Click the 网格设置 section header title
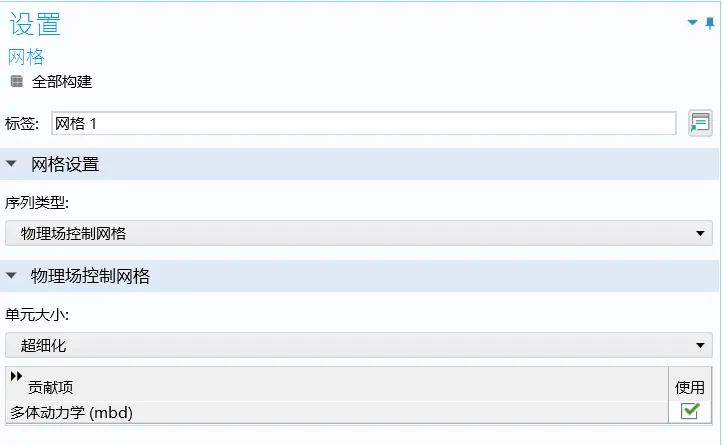The width and height of the screenshot is (723, 445). coord(65,164)
